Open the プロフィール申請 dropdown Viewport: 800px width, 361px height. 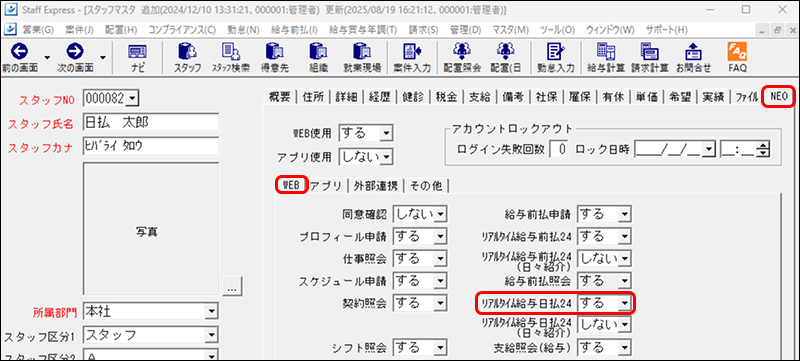pyautogui.click(x=441, y=237)
